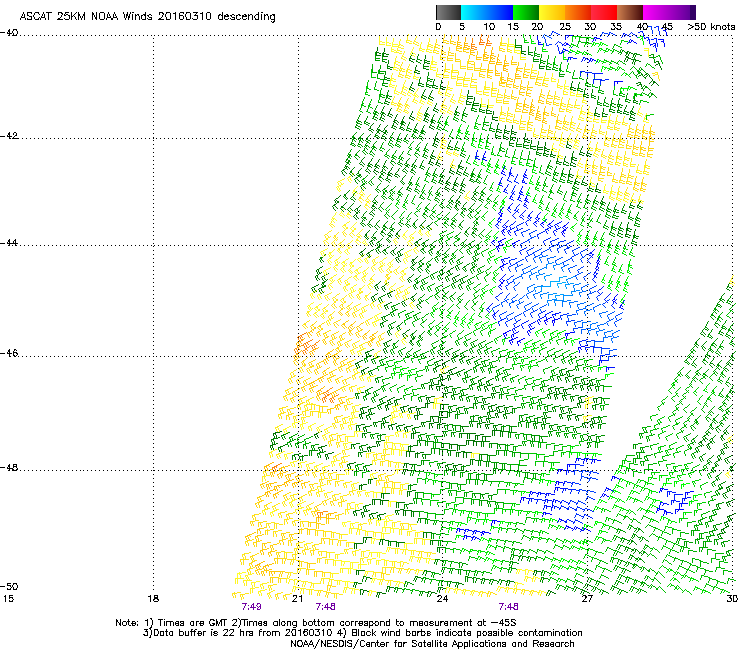Image resolution: width=740 pixels, height=650 pixels.
Task: Click the latitude label '-42'
Action: click(9, 135)
